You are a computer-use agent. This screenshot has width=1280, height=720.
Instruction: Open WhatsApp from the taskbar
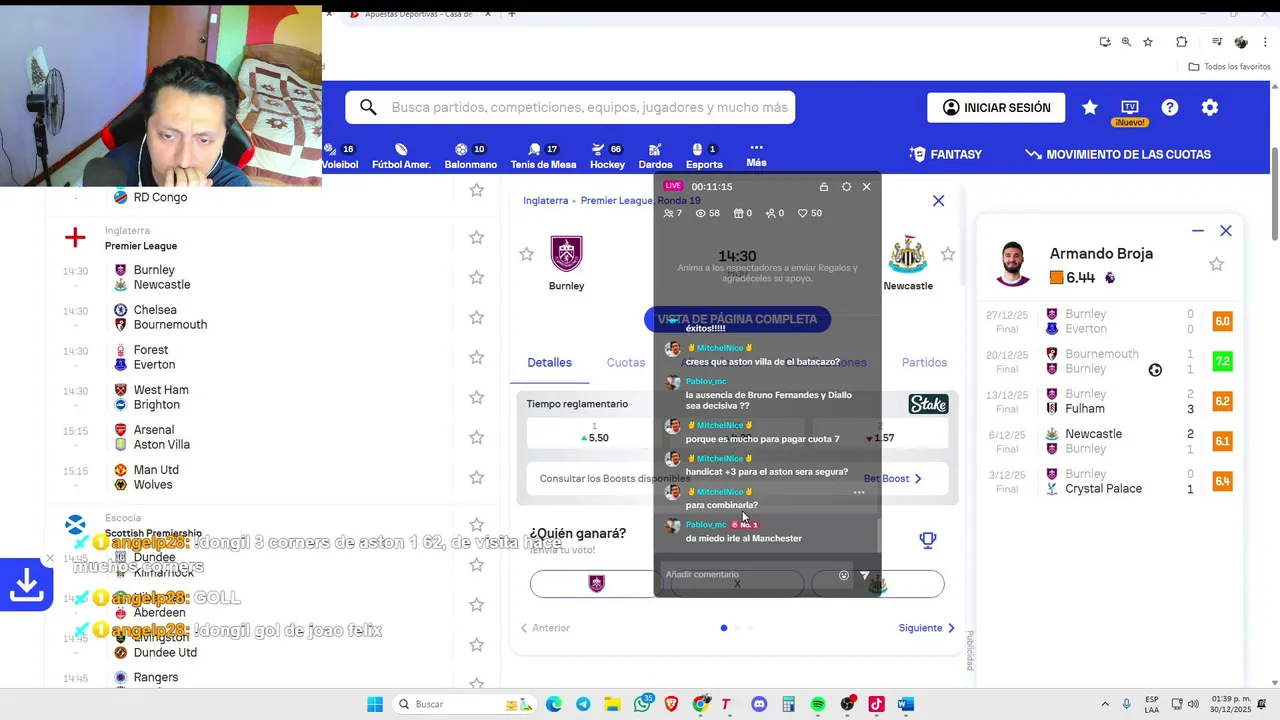coord(642,704)
